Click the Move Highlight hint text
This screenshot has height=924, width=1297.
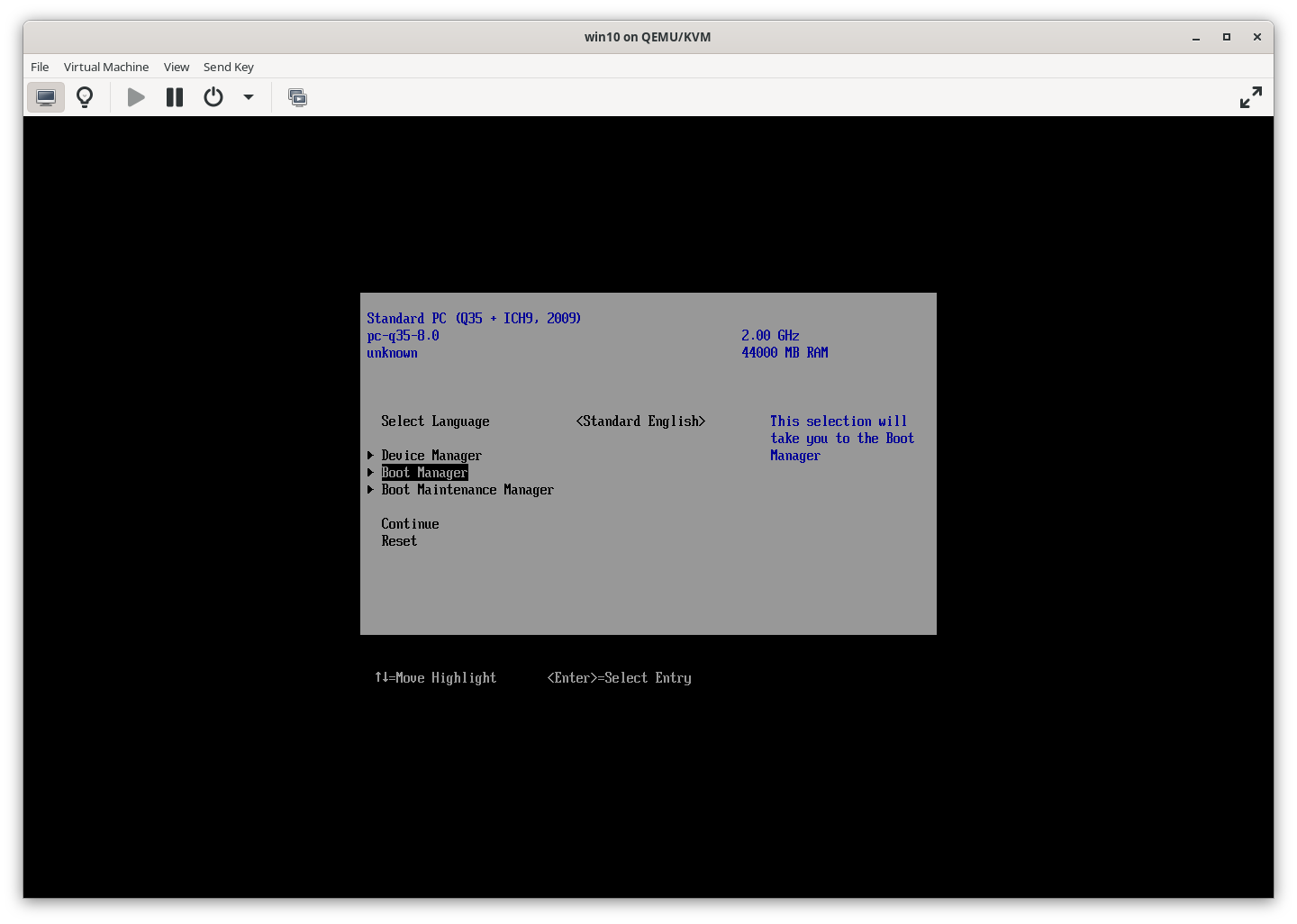[435, 678]
